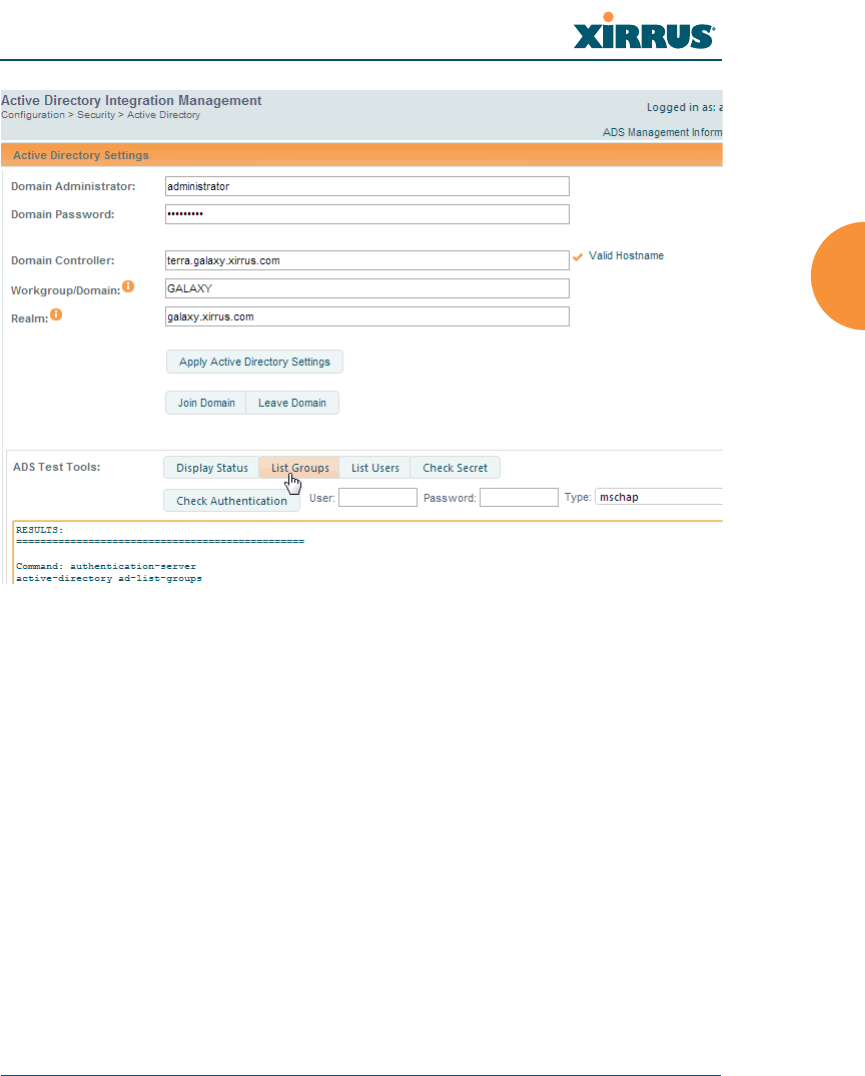865x1076 pixels.
Task: Click the Domain Administrator field
Action: point(367,186)
